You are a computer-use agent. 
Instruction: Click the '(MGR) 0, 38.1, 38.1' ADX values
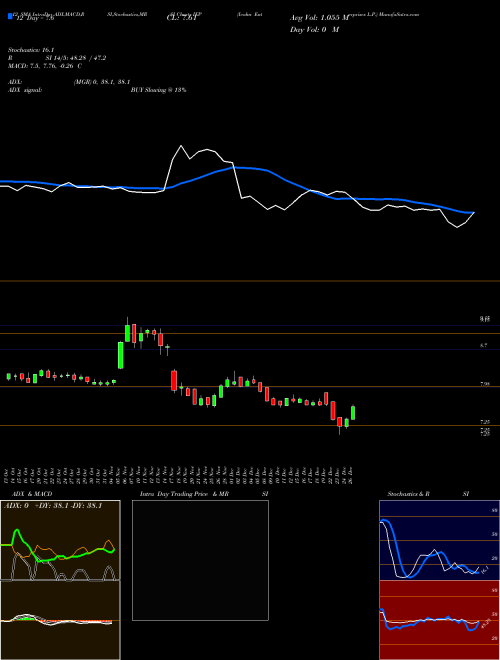coord(101,82)
